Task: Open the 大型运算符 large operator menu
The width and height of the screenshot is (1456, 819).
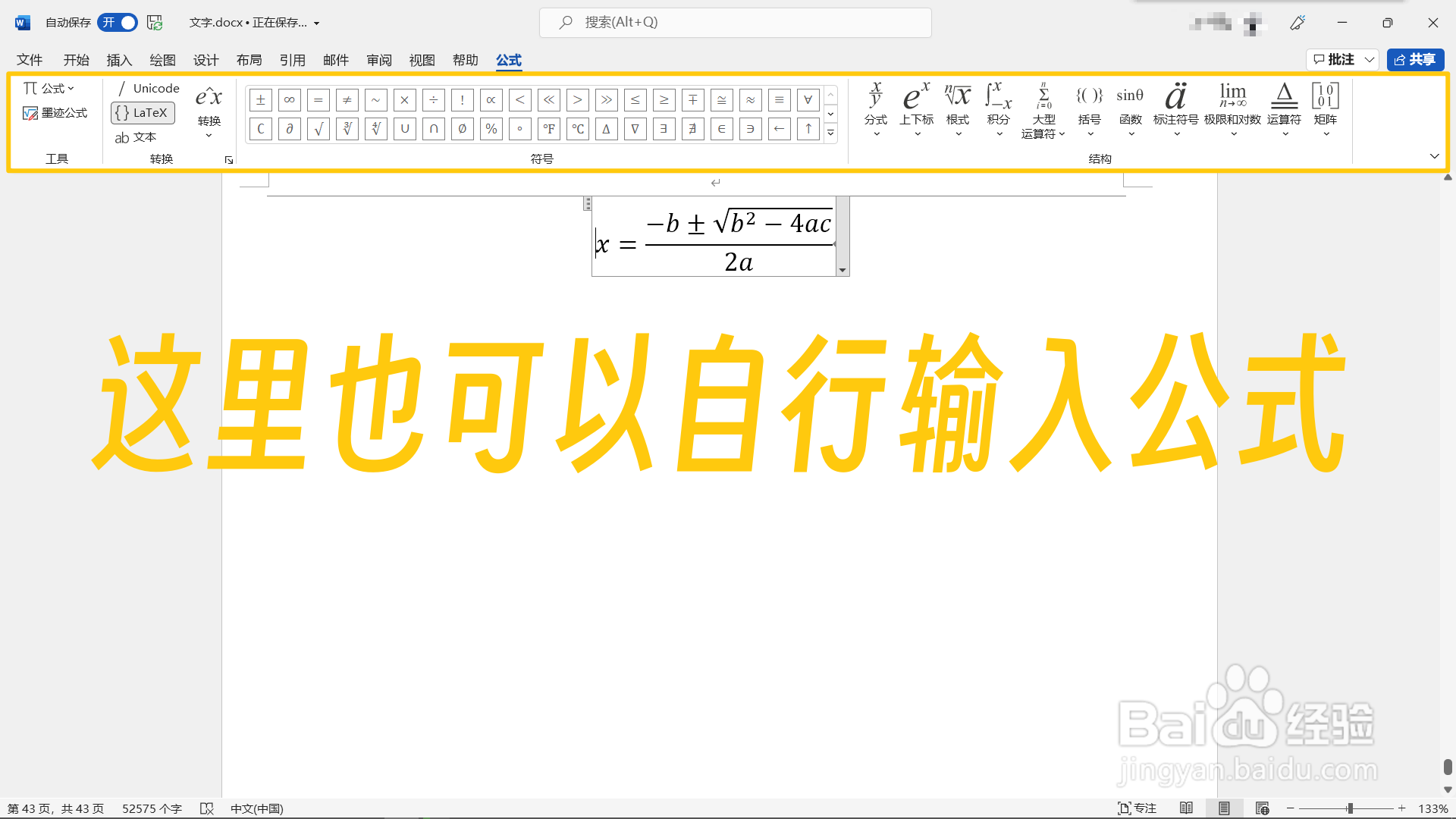Action: (x=1043, y=111)
